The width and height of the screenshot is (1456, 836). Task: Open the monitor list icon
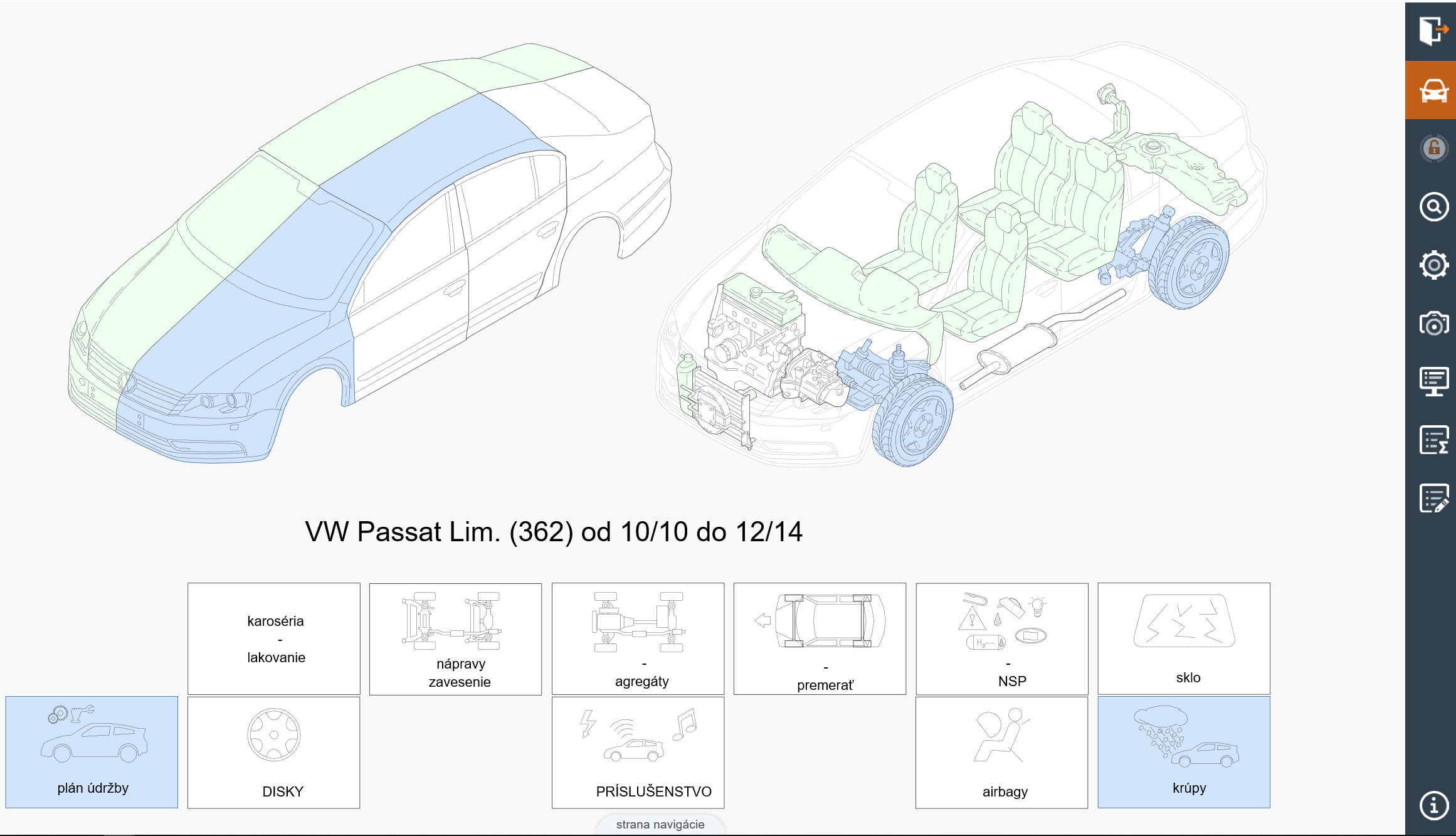[1433, 382]
